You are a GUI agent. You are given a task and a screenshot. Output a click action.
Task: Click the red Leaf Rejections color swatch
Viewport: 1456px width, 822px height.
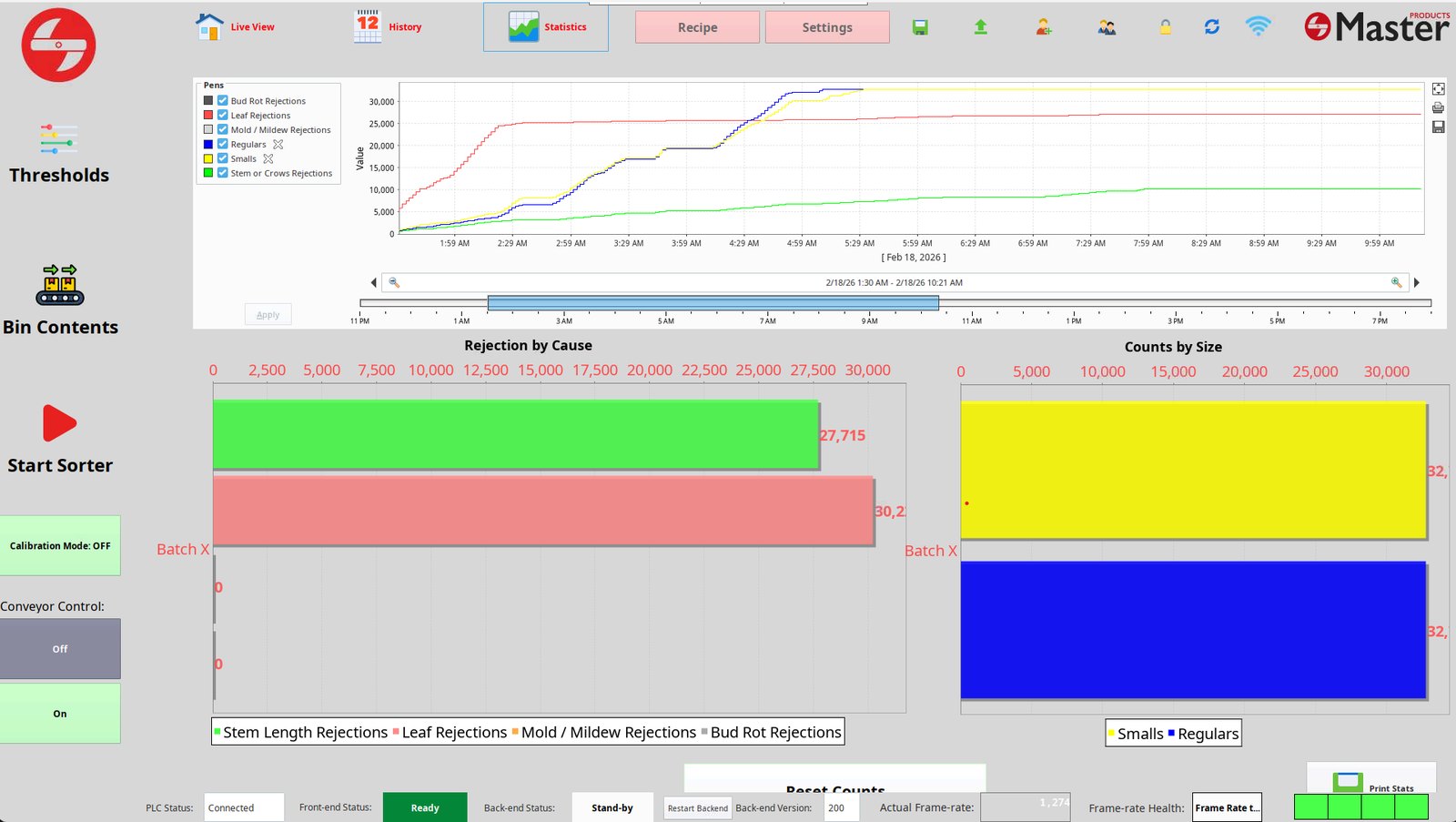(207, 115)
